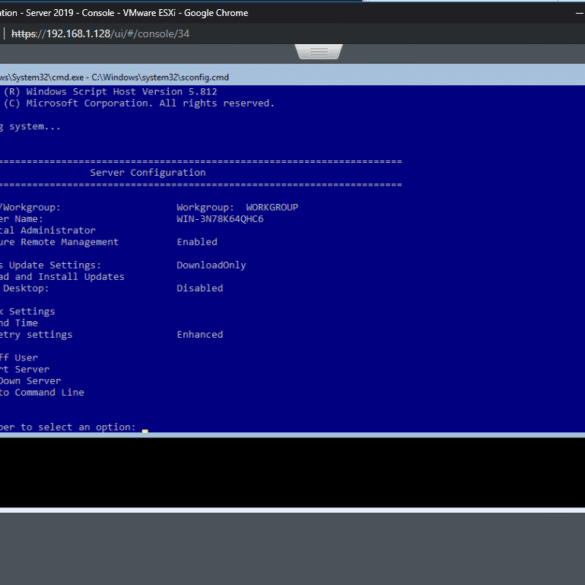
Task: Select the 'Workgroup: WORKGROUP' value
Action: [237, 207]
